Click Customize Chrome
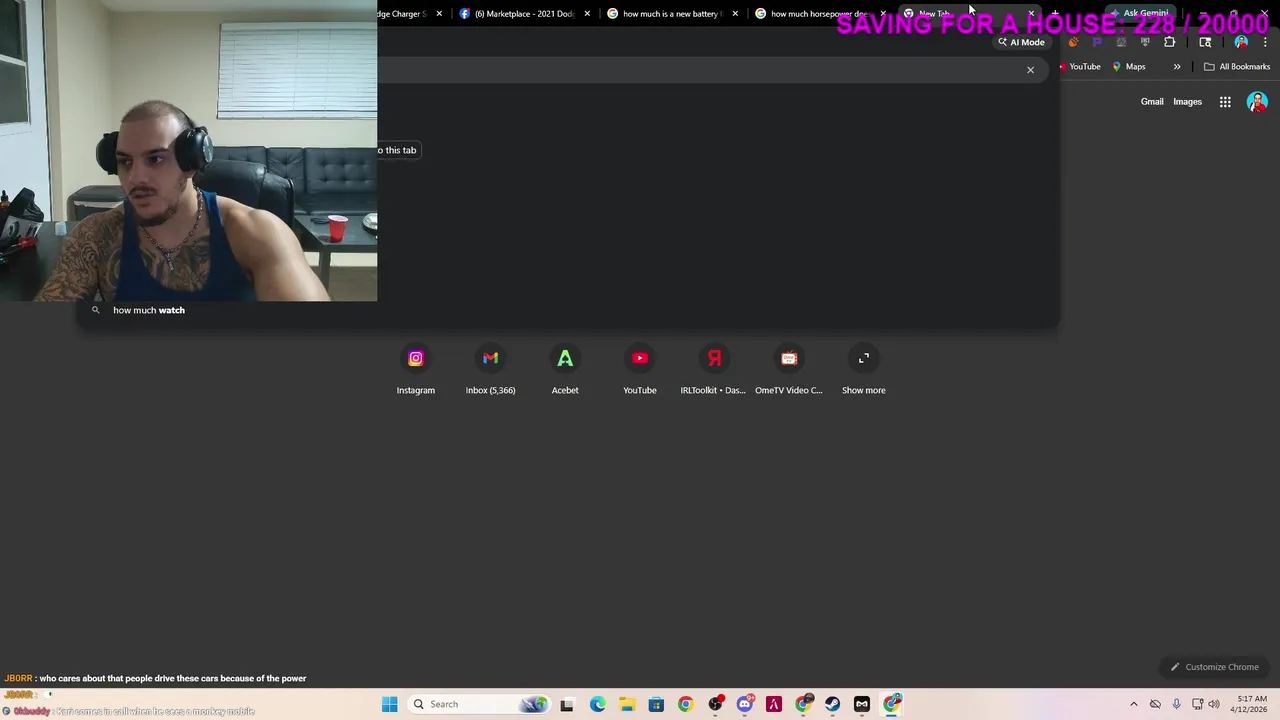 1215,667
